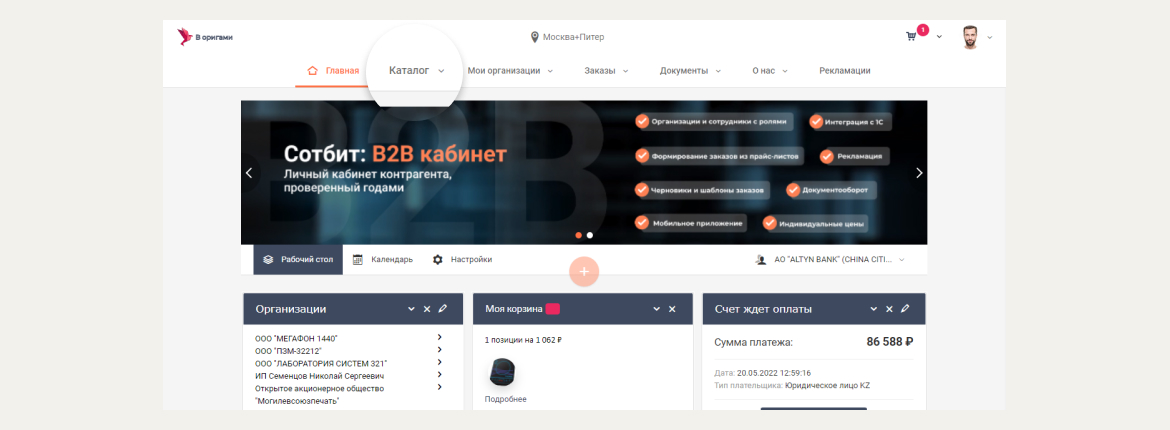Open ООО "МЕГАФОН 1440" organization
Image resolution: width=1170 pixels, height=430 pixels.
point(296,339)
